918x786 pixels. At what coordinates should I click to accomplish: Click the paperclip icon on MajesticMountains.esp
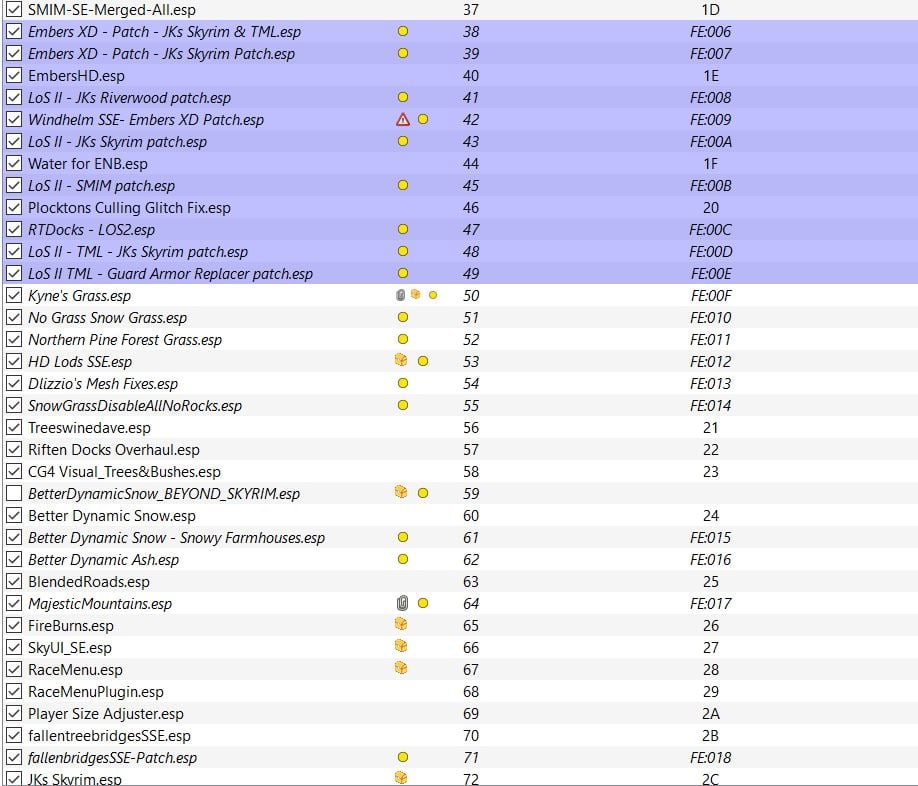(x=402, y=603)
